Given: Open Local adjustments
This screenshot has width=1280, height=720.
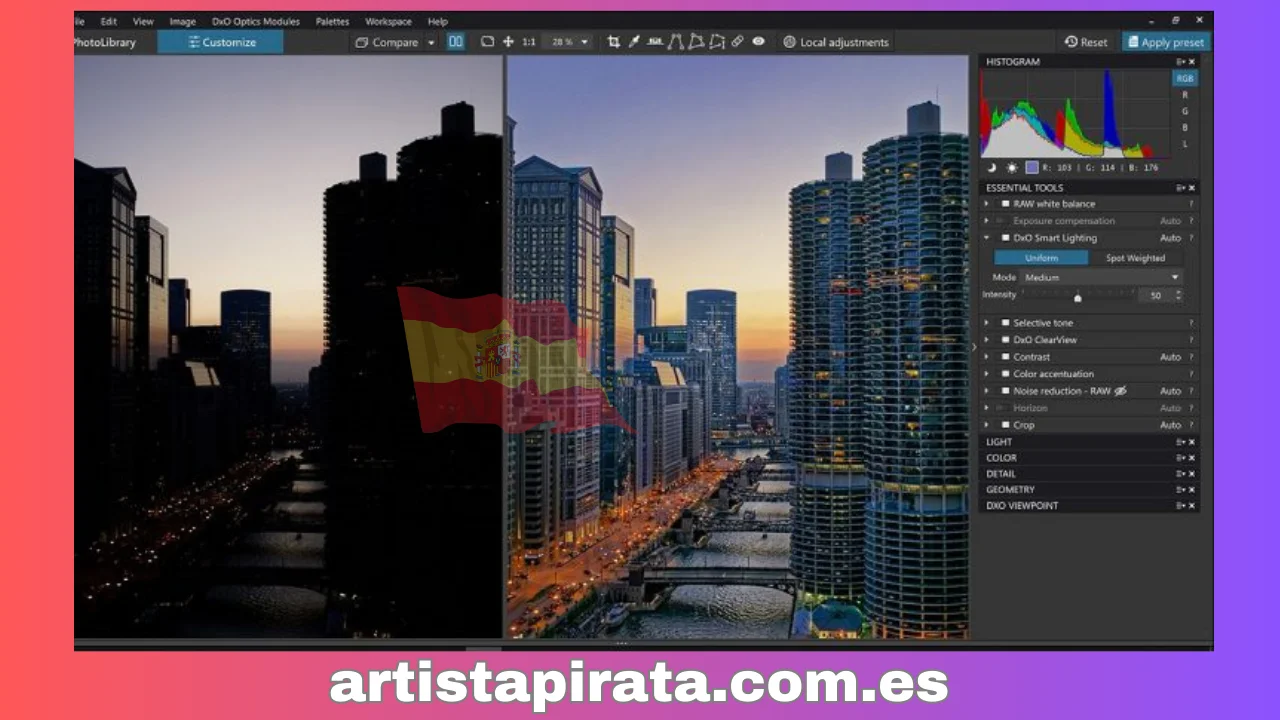Looking at the screenshot, I should [835, 42].
